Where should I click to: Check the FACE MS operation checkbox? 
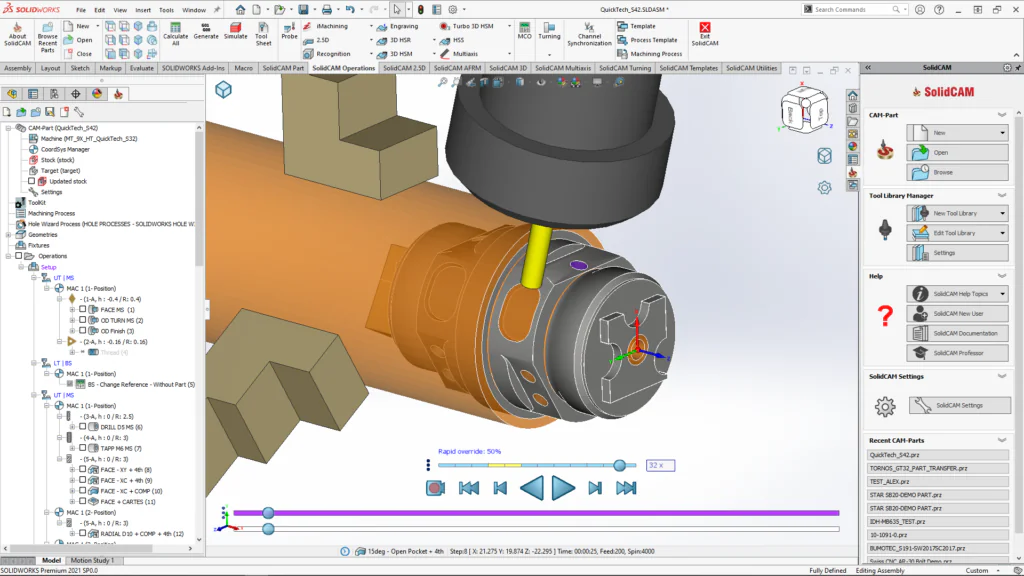click(x=83, y=310)
